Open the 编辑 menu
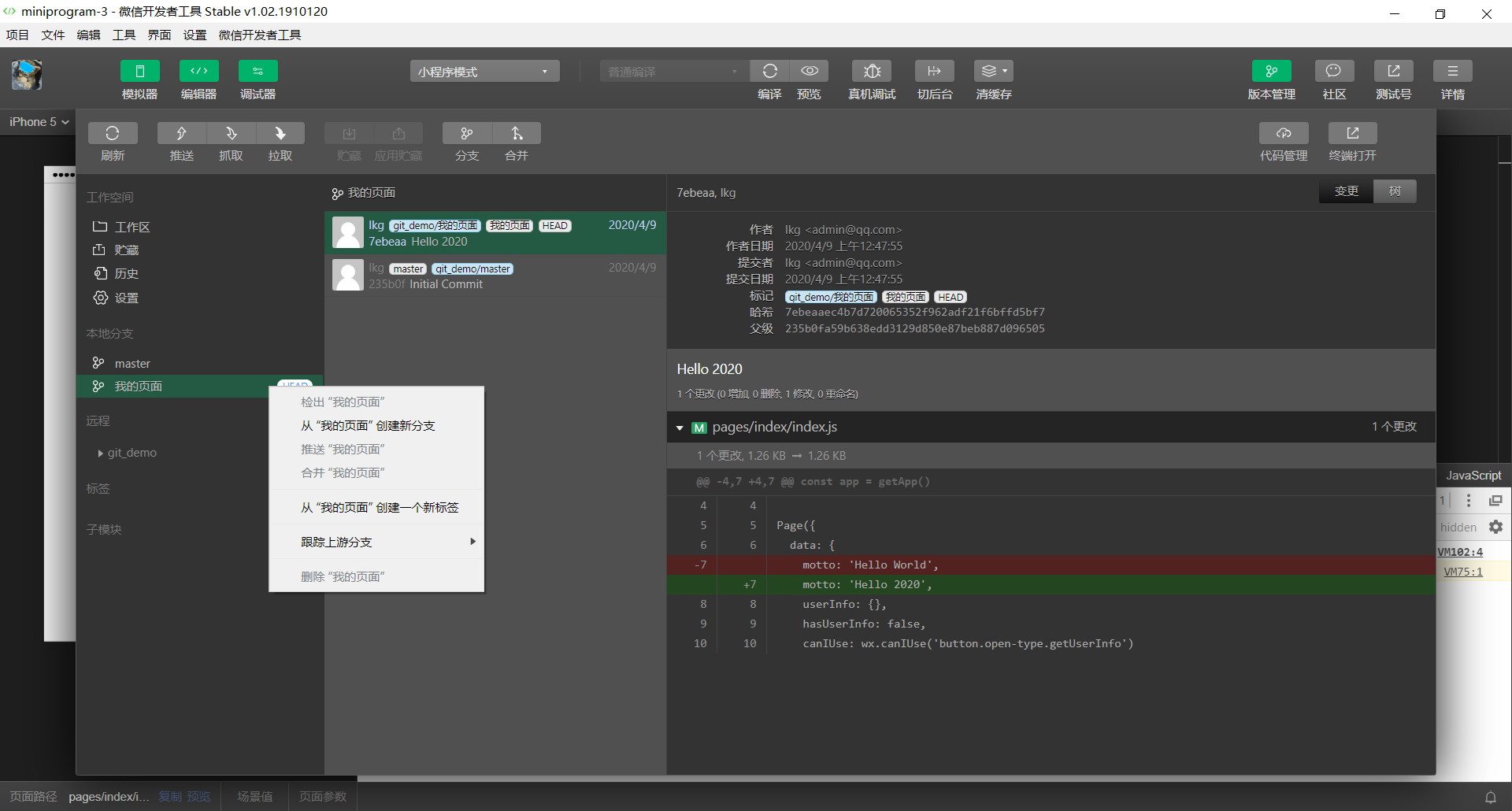Screen dimensions: 1512x811 [x=88, y=35]
